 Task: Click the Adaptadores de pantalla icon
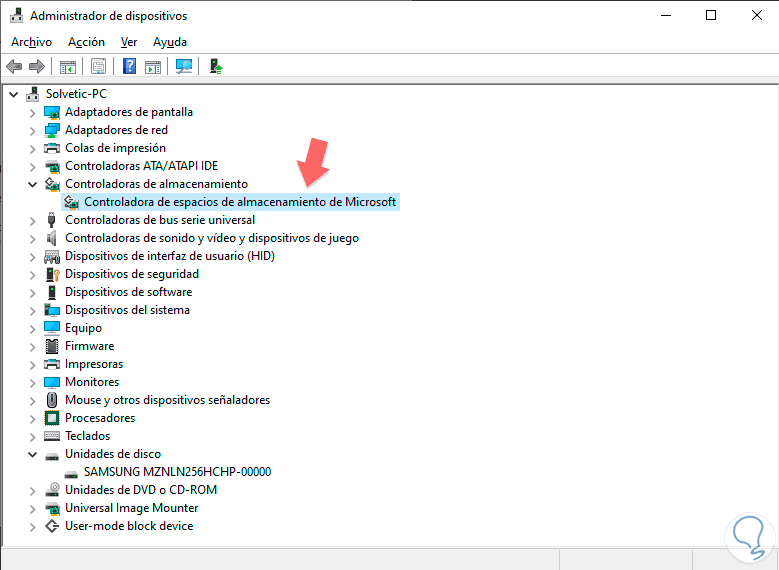(x=52, y=112)
